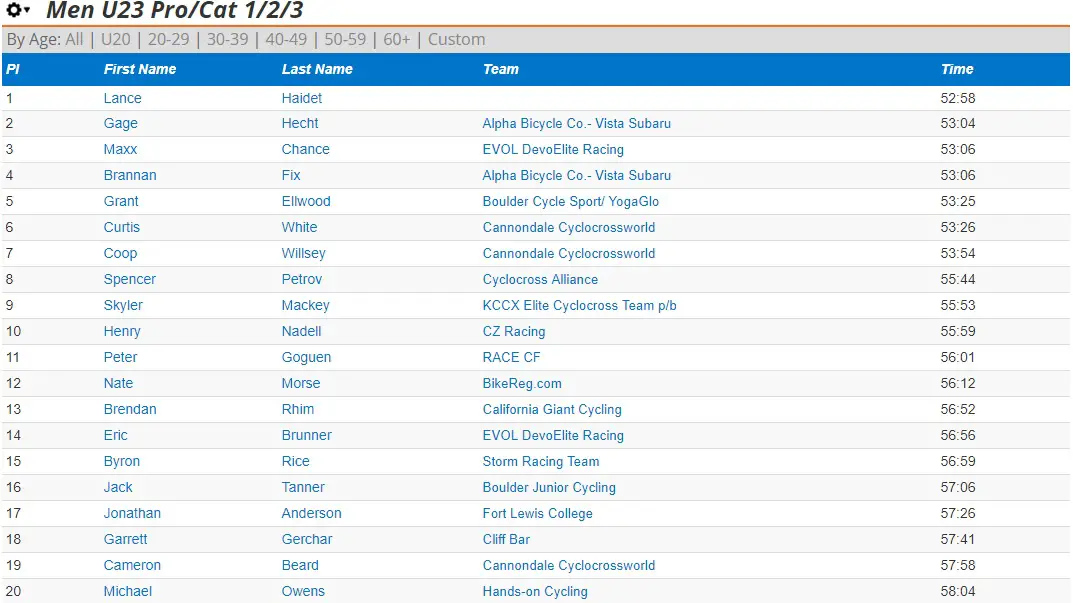1073x603 pixels.
Task: Open EVOL DevoElite Racing in Brunner's row
Action: [553, 436]
